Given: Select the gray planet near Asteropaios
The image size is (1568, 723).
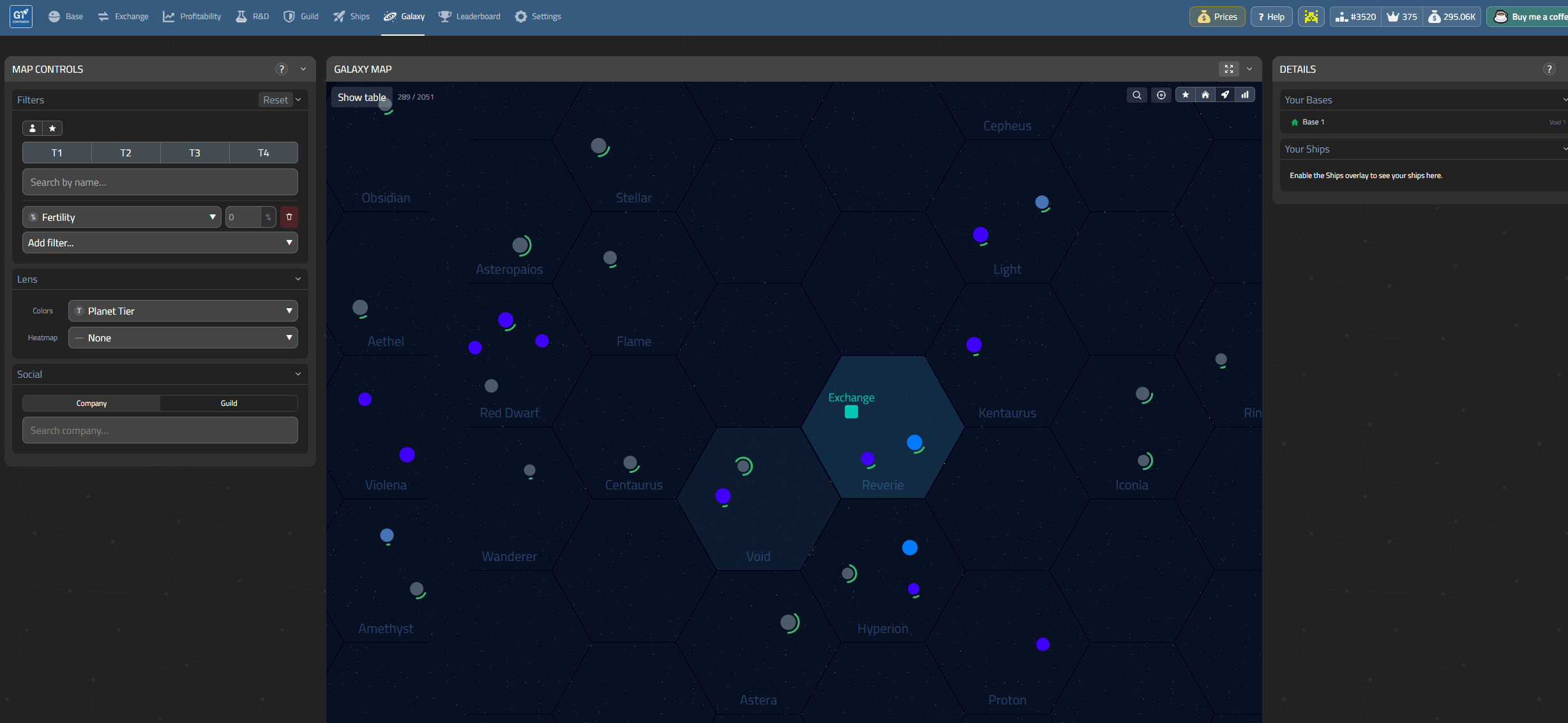Looking at the screenshot, I should (520, 245).
